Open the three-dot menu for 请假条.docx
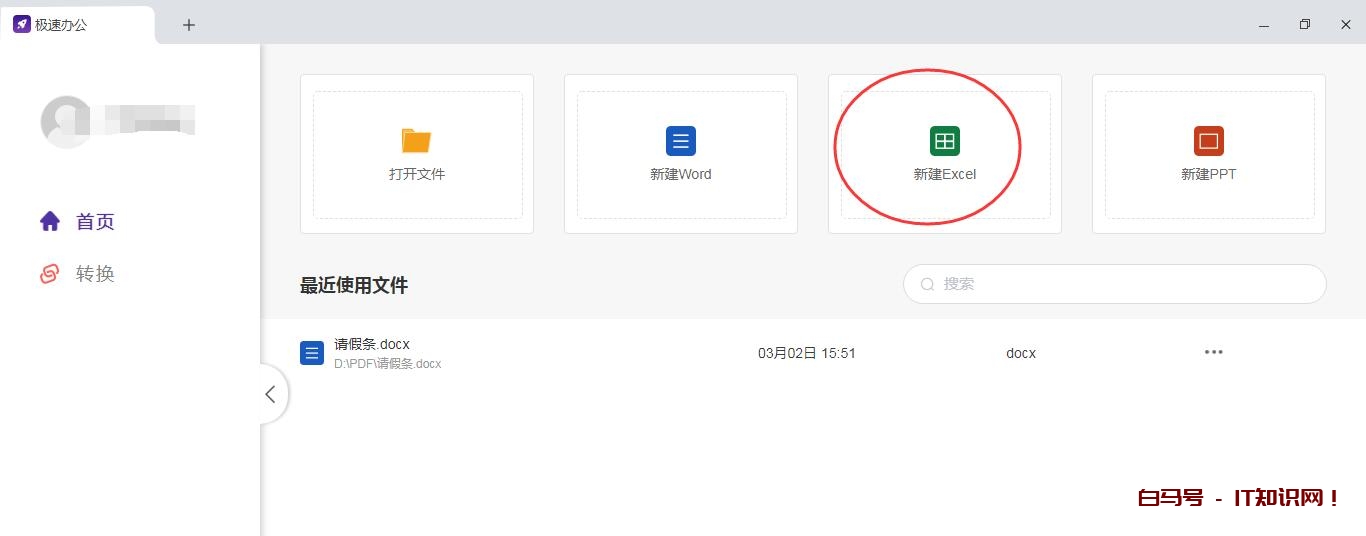 (x=1213, y=352)
